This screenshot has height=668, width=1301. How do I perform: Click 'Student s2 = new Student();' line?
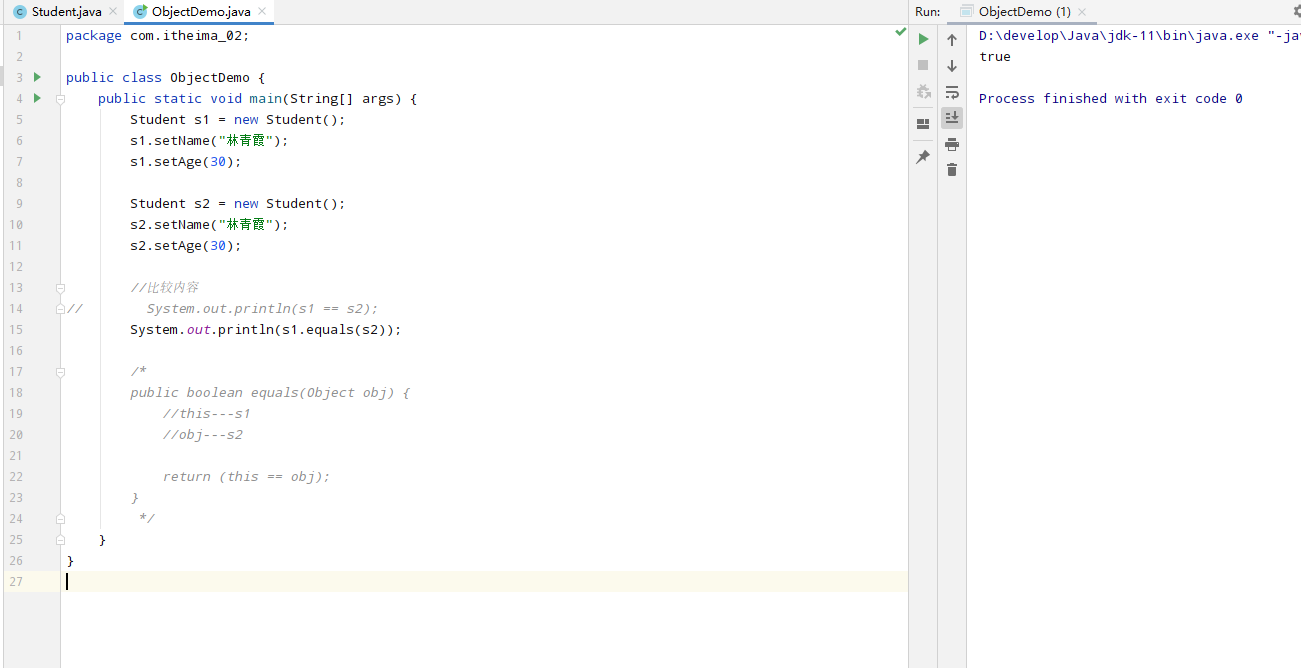[238, 203]
